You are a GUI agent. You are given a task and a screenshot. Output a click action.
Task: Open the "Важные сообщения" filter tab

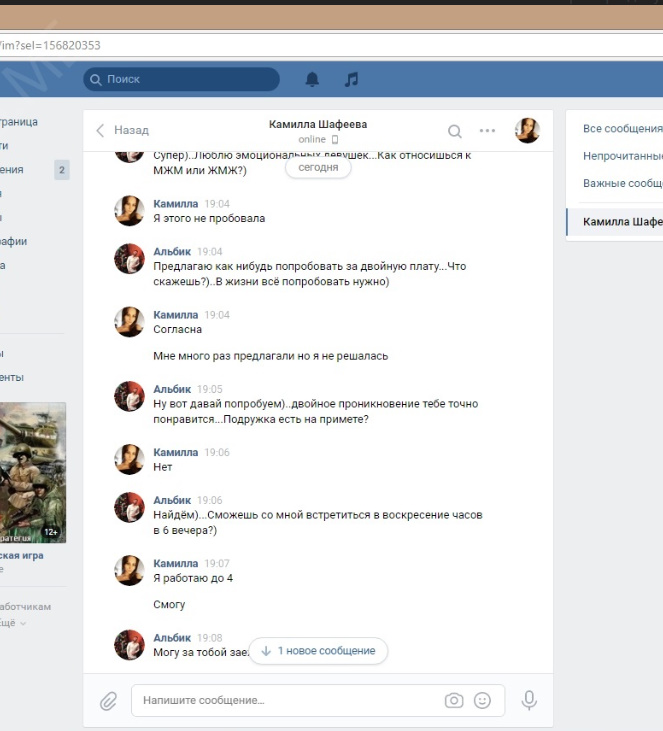click(x=622, y=184)
